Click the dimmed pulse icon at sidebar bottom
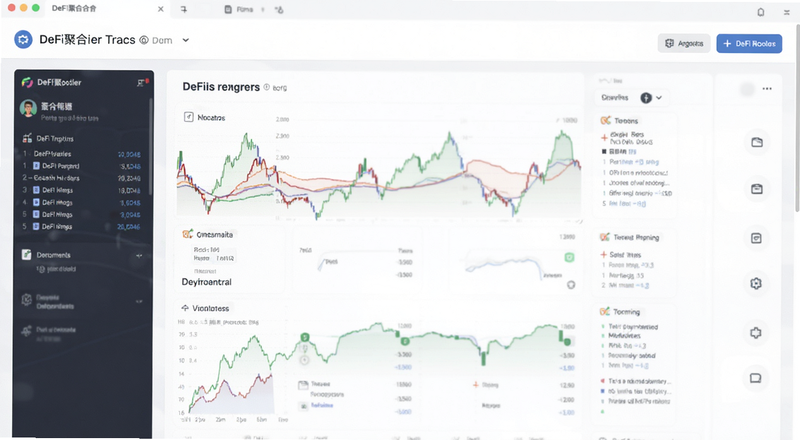 click(x=27, y=331)
